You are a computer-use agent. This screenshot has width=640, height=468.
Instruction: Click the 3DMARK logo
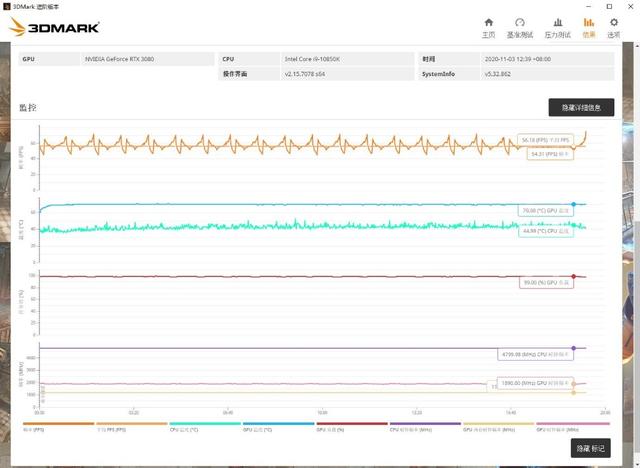(54, 27)
